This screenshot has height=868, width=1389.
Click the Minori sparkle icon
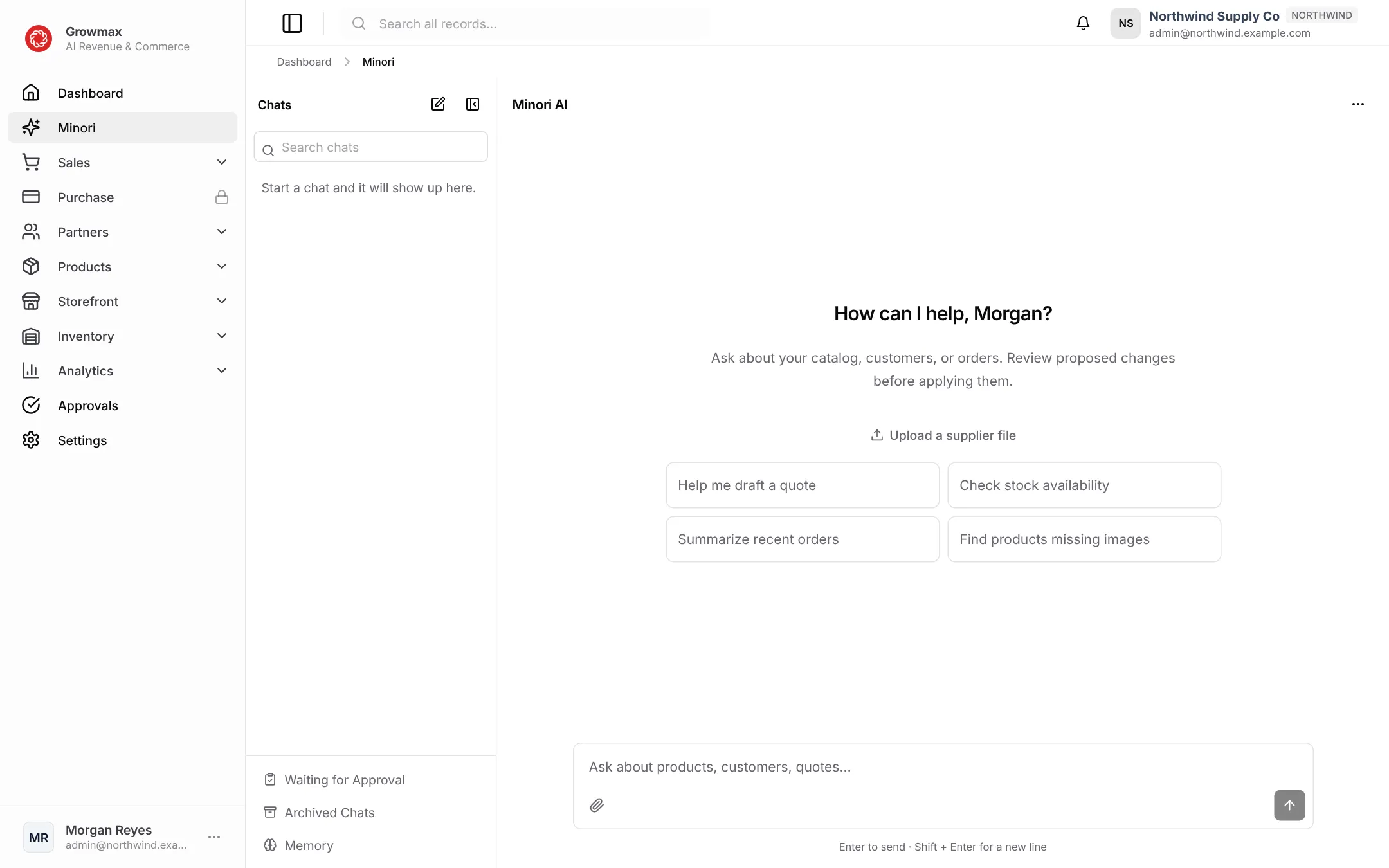pos(31,127)
